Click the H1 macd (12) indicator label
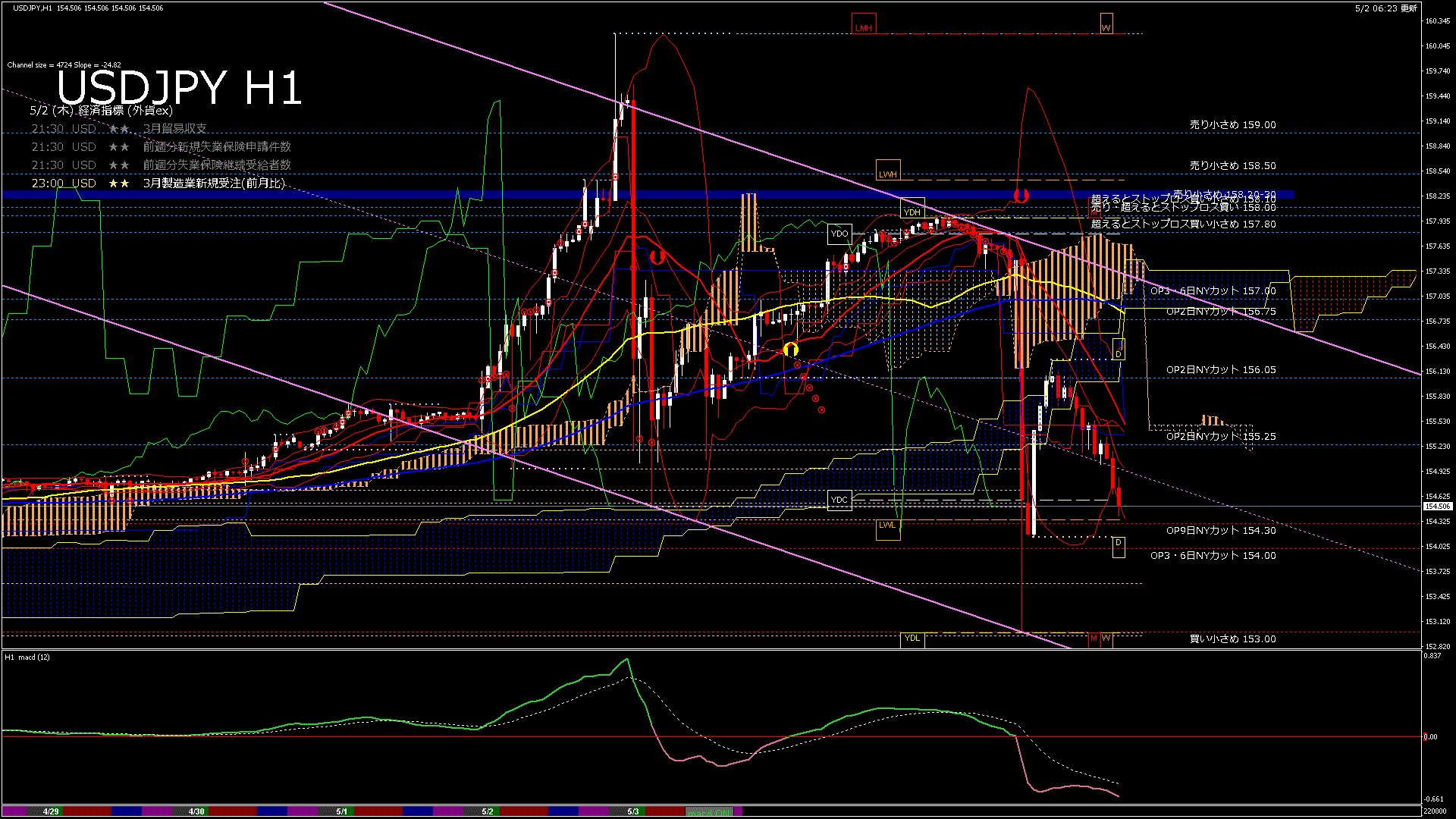Image resolution: width=1456 pixels, height=819 pixels. click(x=27, y=657)
